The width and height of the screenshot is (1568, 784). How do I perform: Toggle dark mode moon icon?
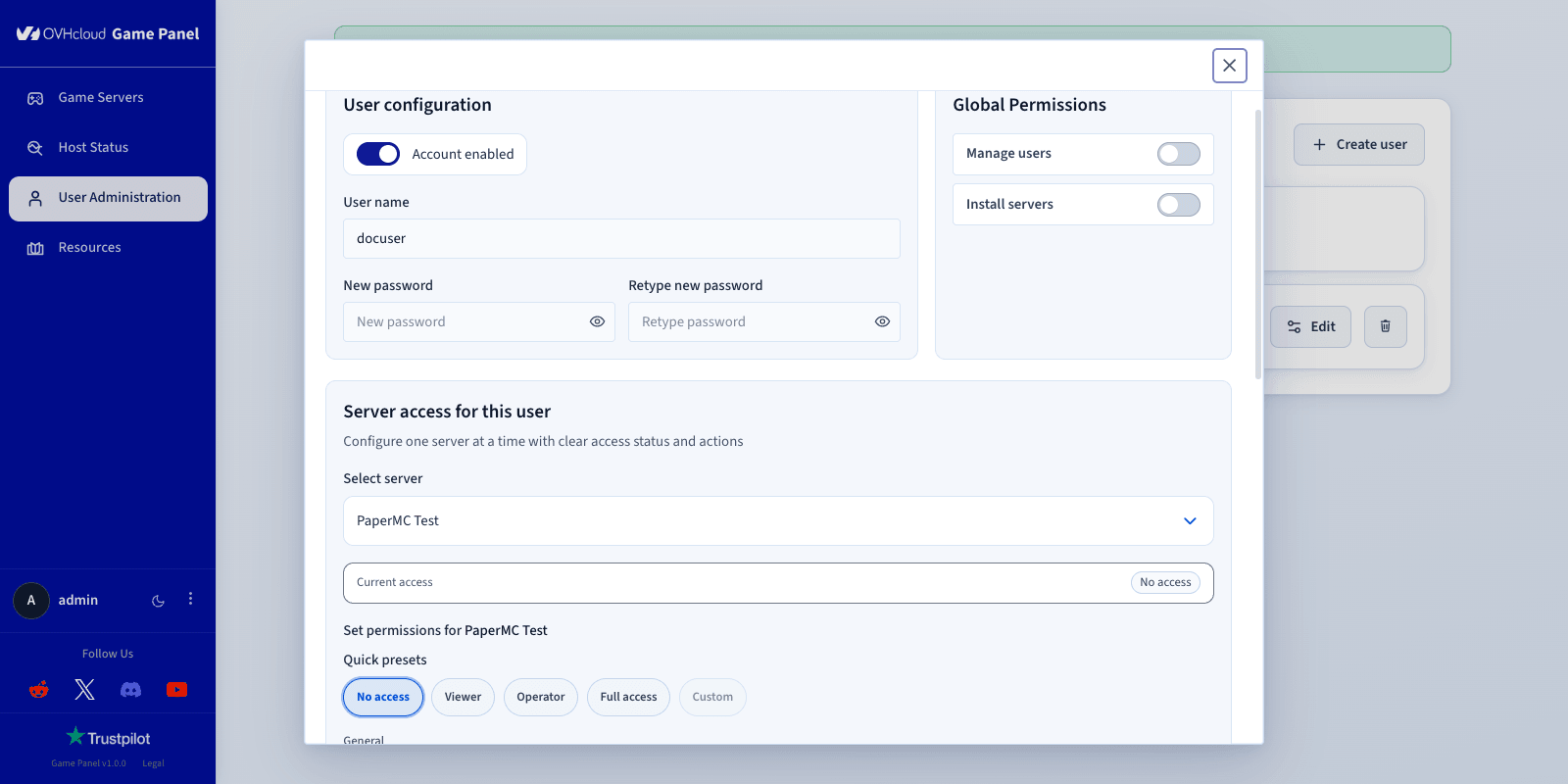tap(158, 601)
